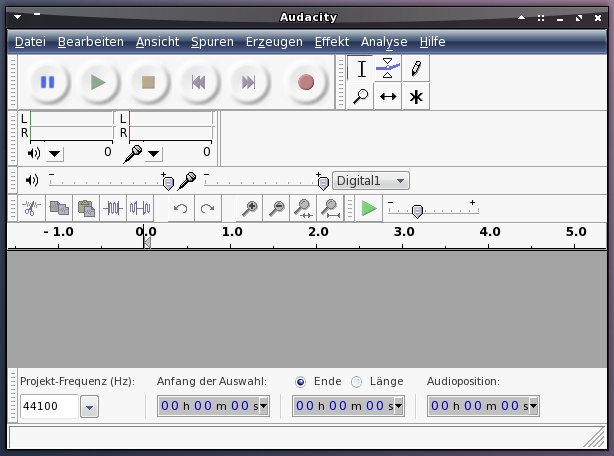Click the Trim audio outside selection icon
Screen dimensions: 614x456
click(x=113, y=208)
